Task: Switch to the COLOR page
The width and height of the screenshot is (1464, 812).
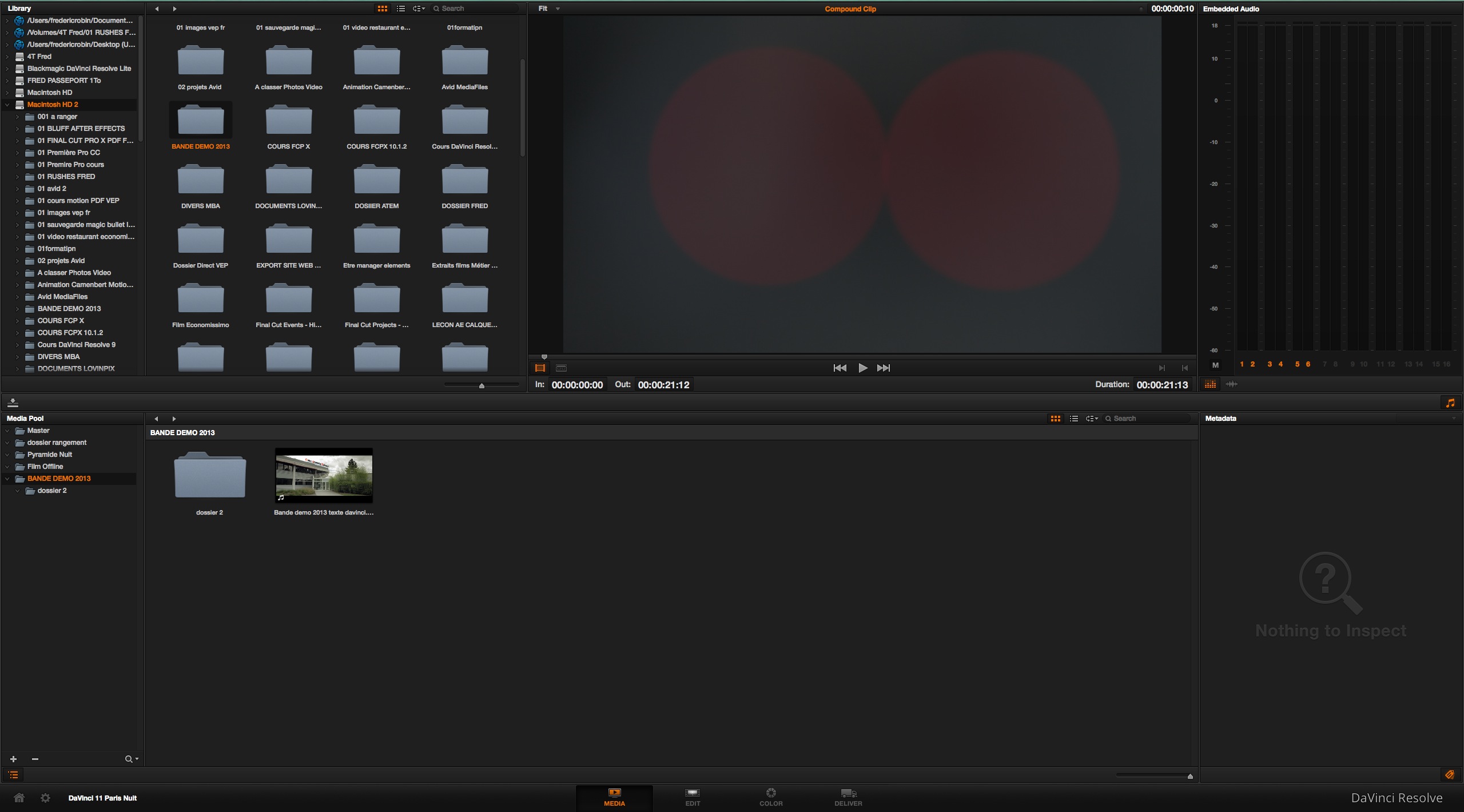Action: [770, 797]
